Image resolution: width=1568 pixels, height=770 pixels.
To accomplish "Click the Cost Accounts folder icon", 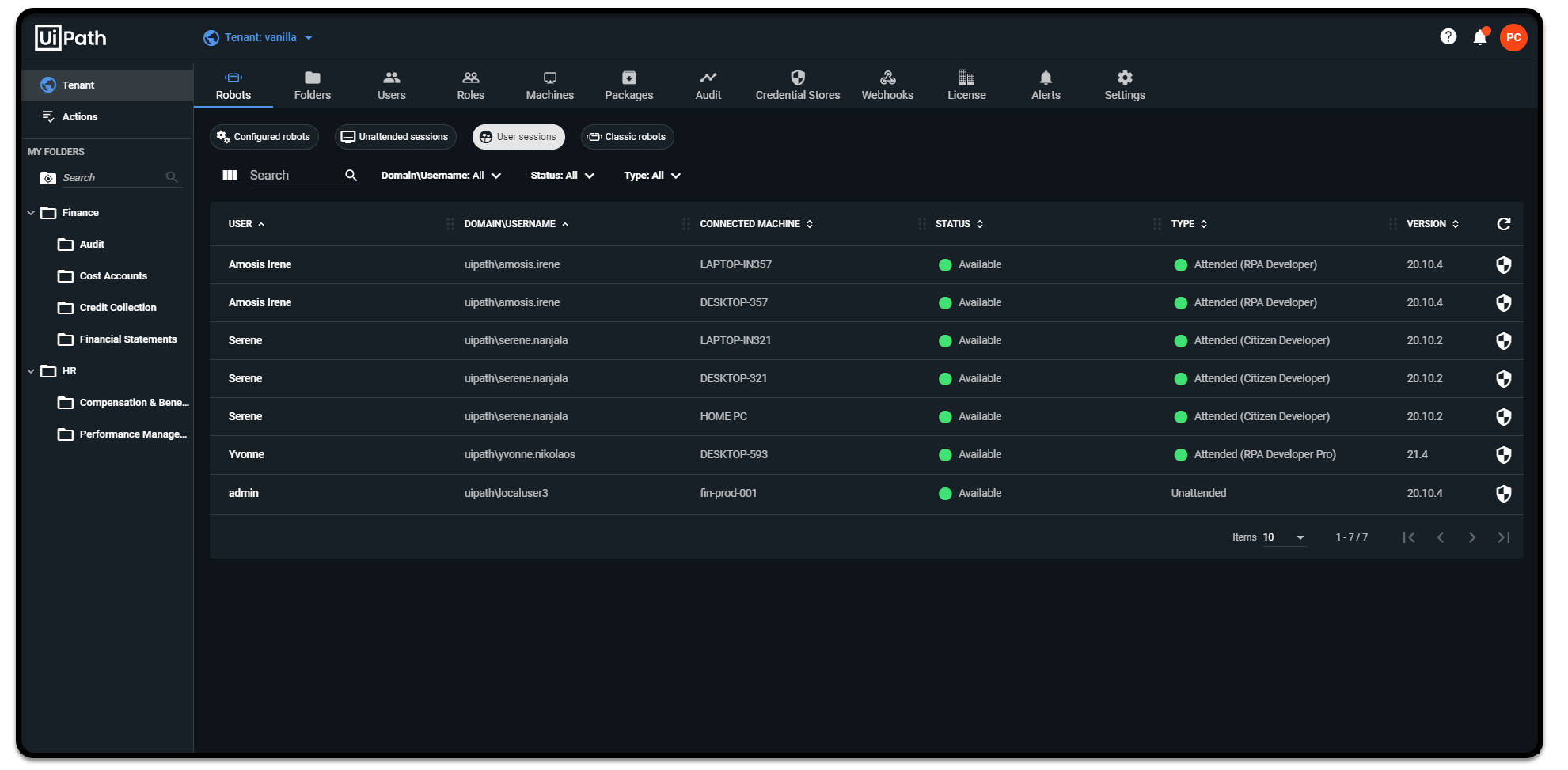I will (66, 276).
